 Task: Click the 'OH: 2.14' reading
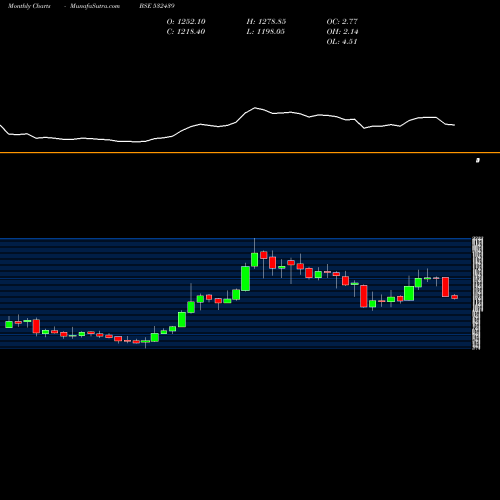342,32
